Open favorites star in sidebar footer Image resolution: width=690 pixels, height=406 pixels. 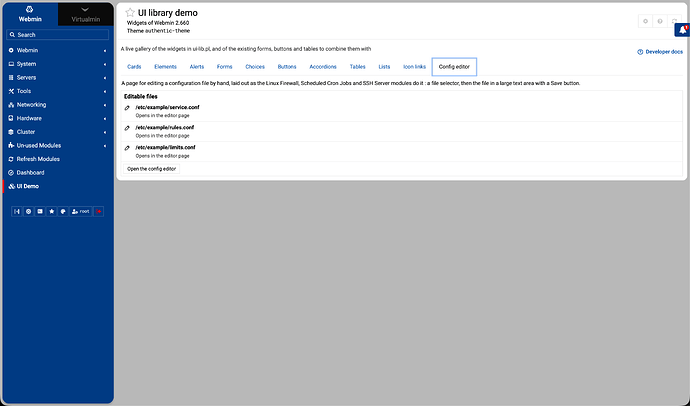51,212
